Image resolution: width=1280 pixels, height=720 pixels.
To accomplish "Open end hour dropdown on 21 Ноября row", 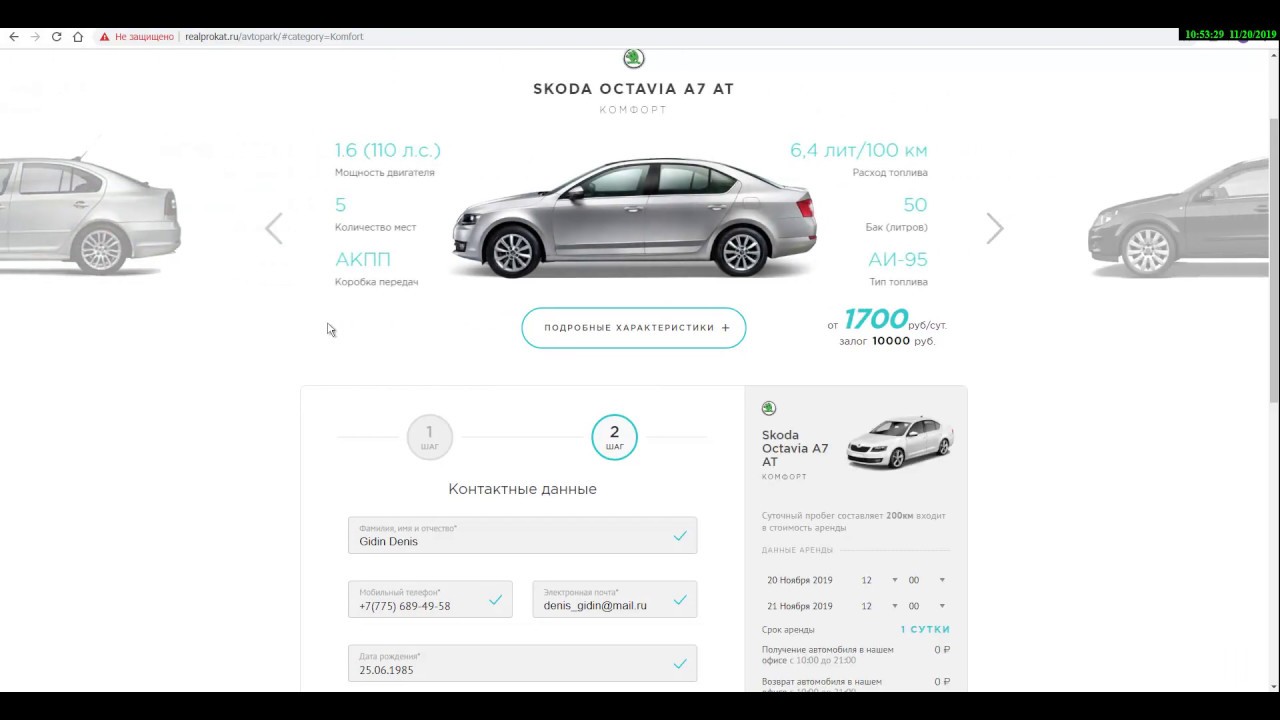I will (x=879, y=606).
